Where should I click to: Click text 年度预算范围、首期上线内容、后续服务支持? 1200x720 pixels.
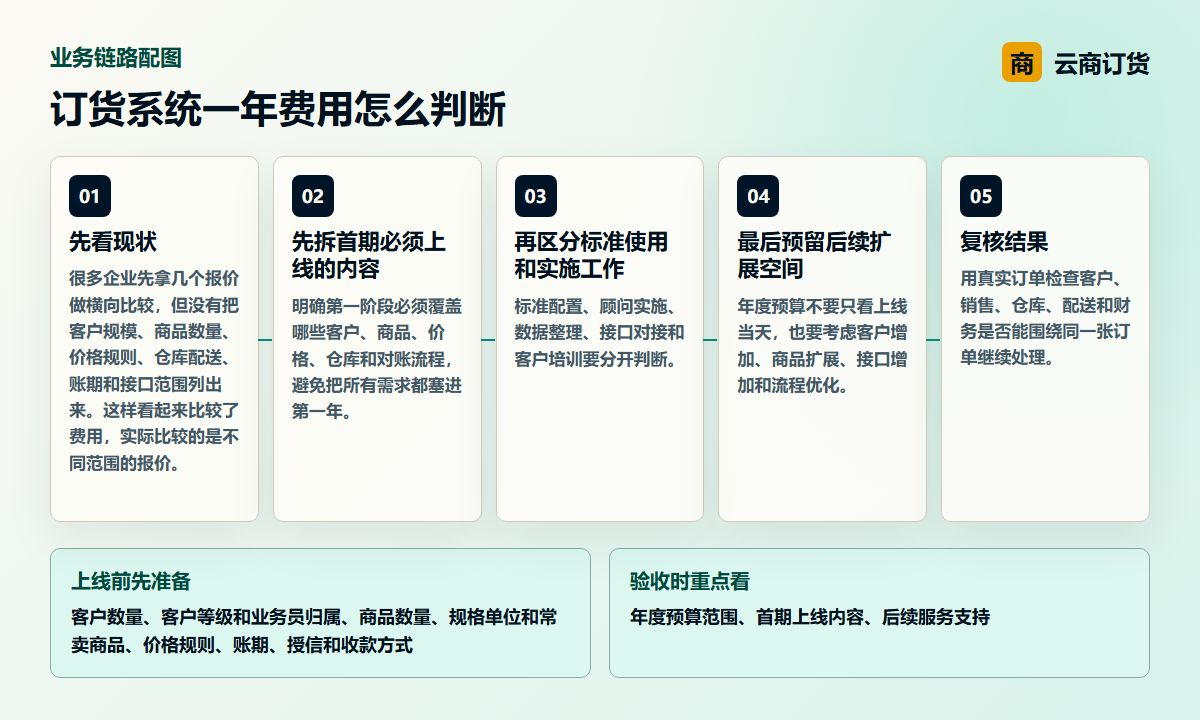click(x=810, y=617)
